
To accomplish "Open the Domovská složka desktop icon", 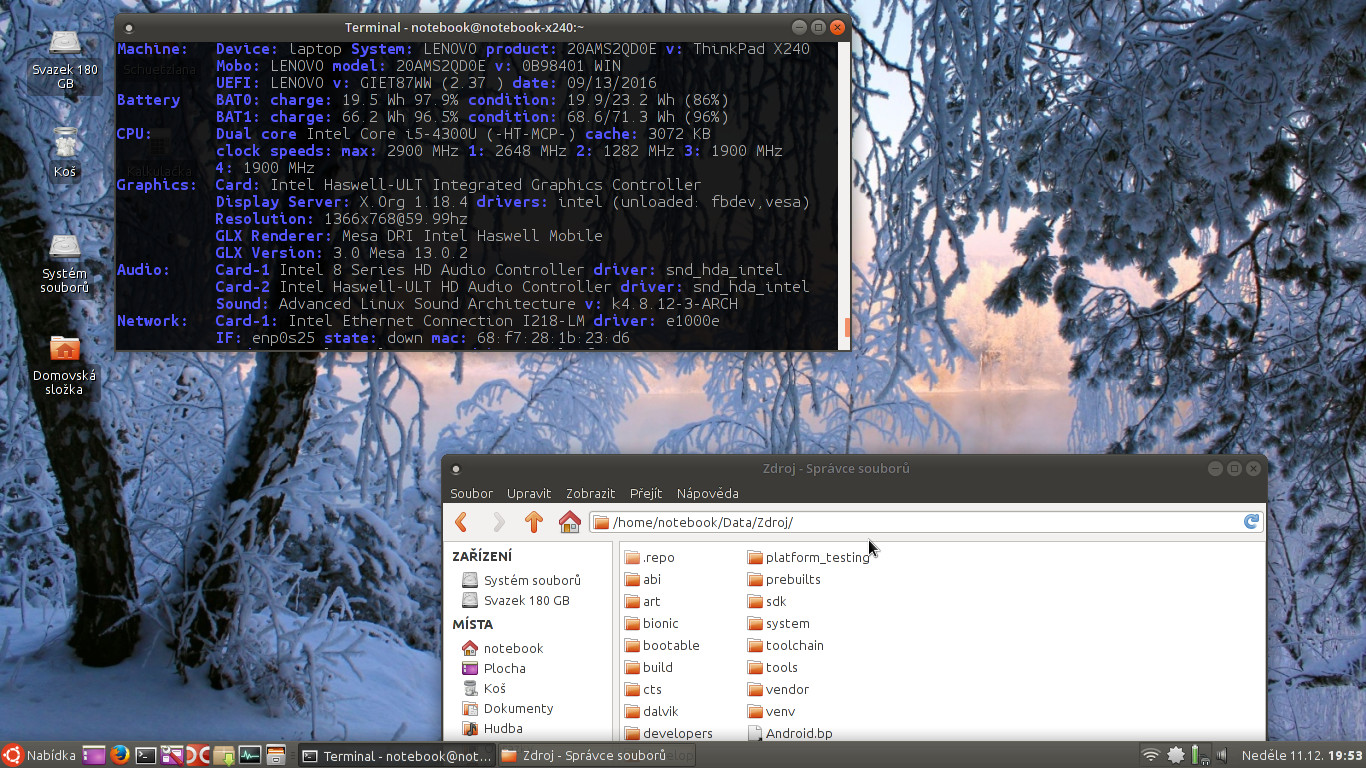I will (65, 365).
